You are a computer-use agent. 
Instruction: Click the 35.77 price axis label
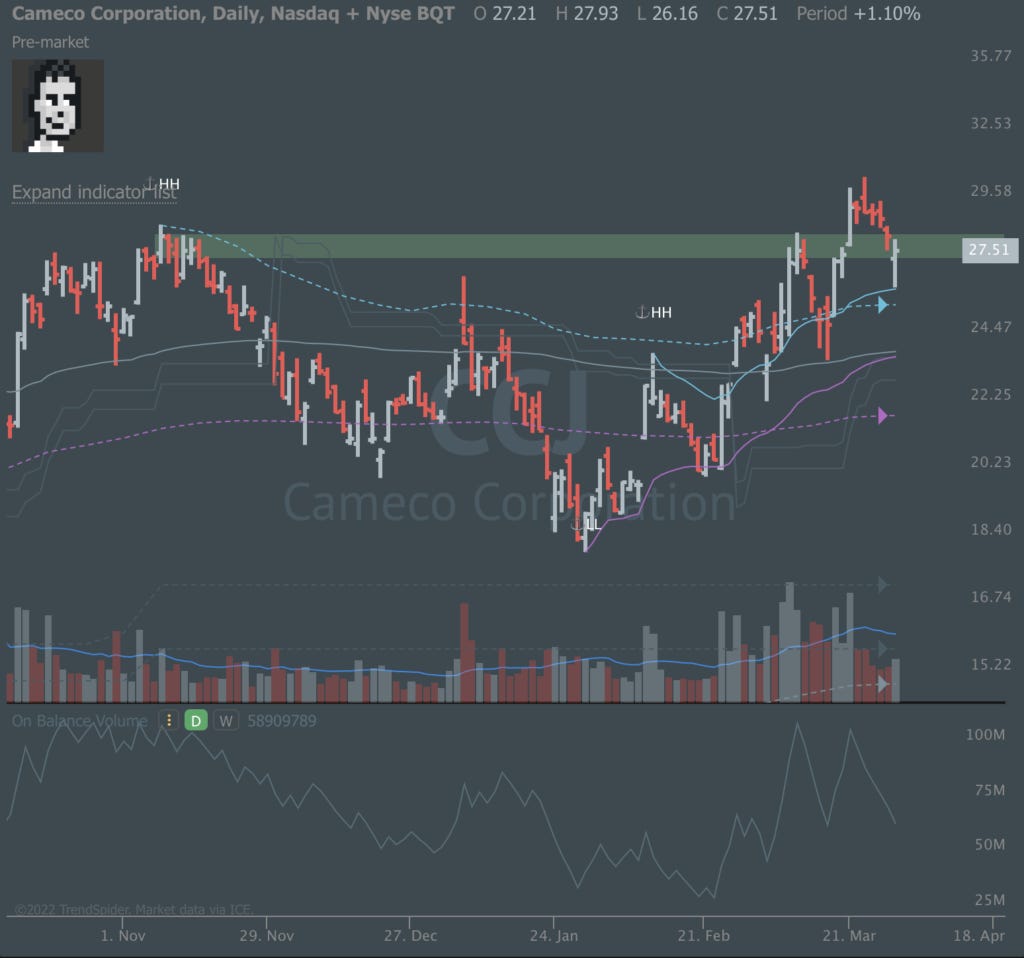[x=991, y=56]
